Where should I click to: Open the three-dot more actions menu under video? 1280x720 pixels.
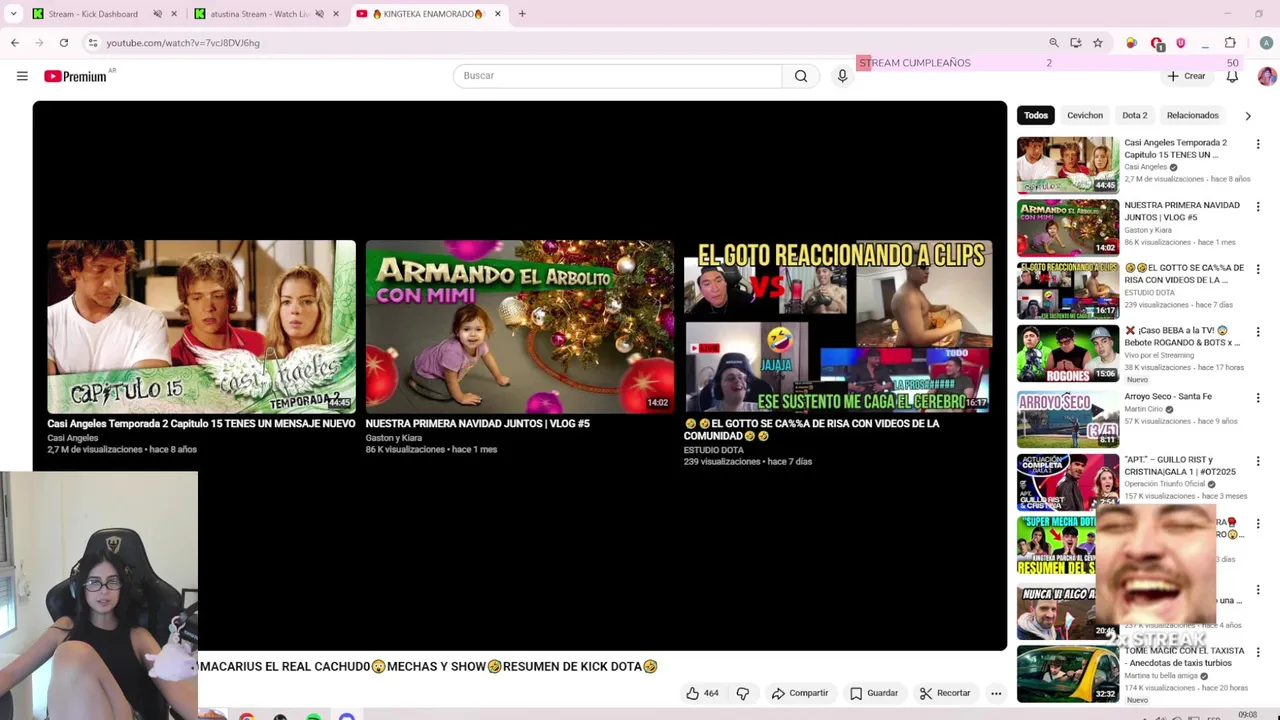[996, 693]
